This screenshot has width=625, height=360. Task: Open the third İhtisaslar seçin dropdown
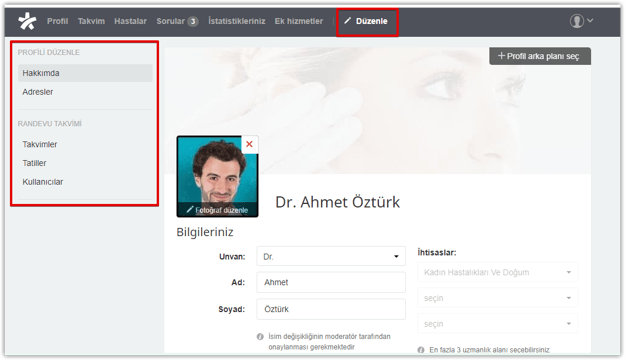(x=497, y=324)
